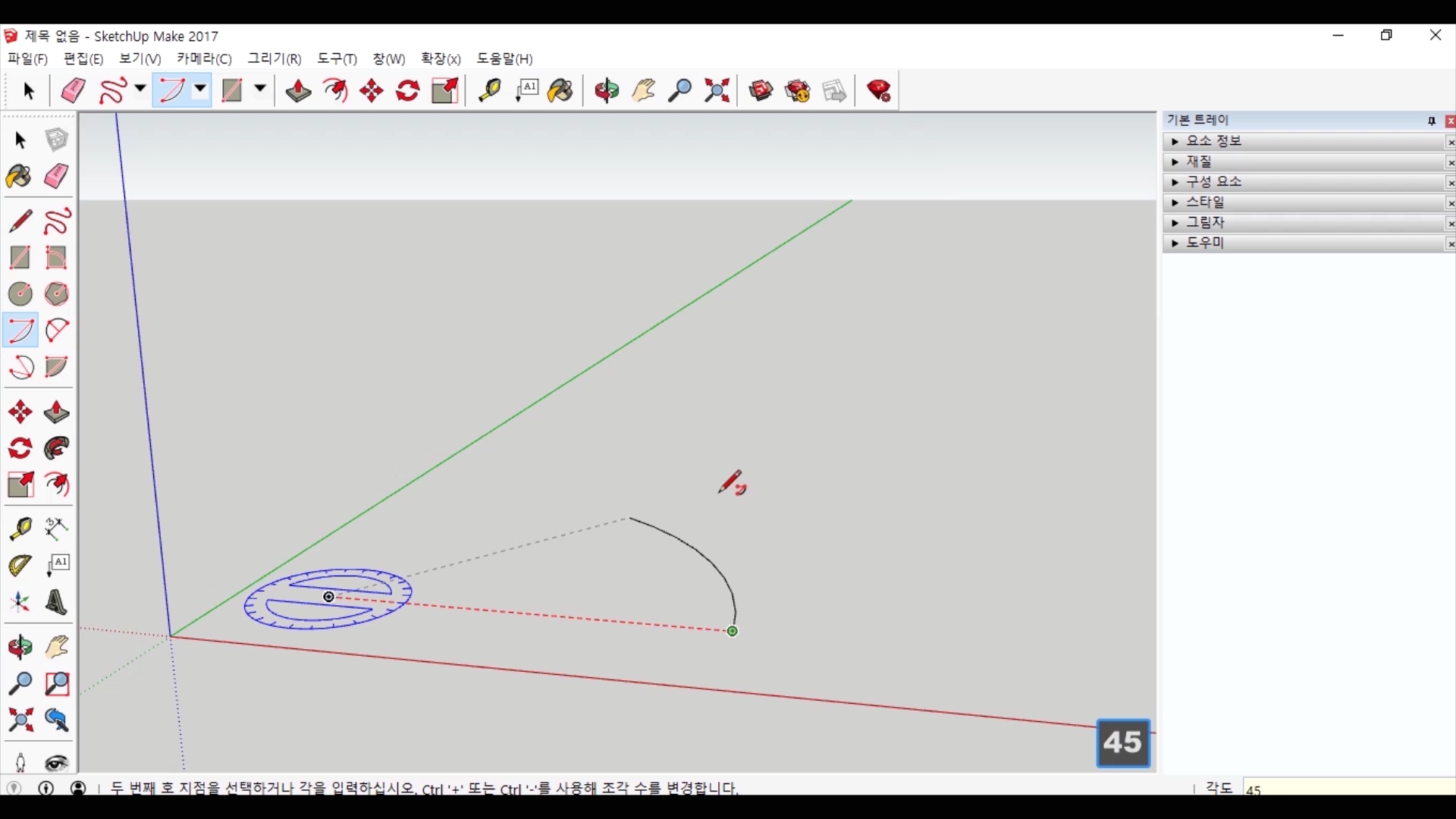Click the Tape Measure tool in top toolbar

tap(489, 91)
